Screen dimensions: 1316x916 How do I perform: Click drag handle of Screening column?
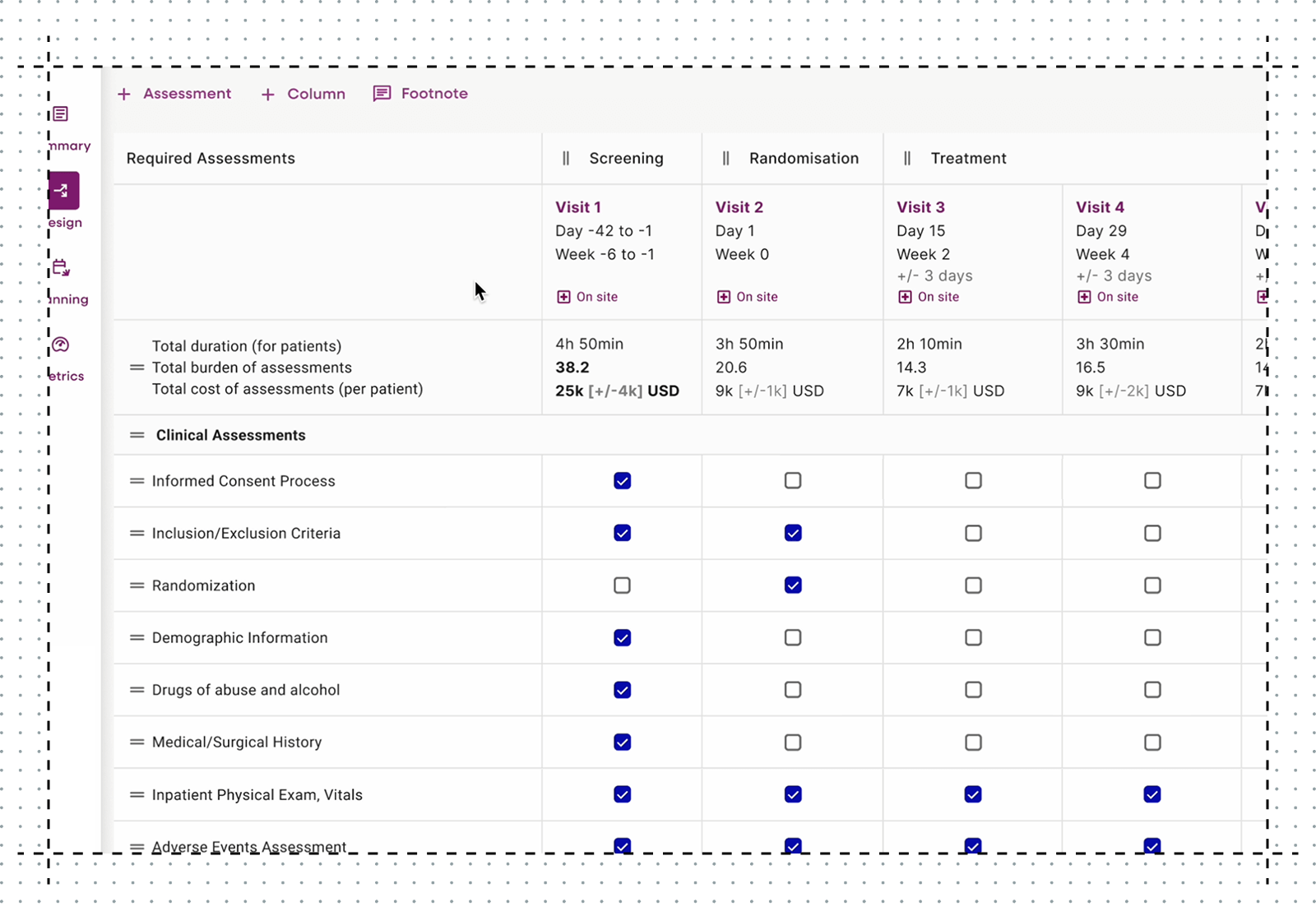(x=566, y=159)
